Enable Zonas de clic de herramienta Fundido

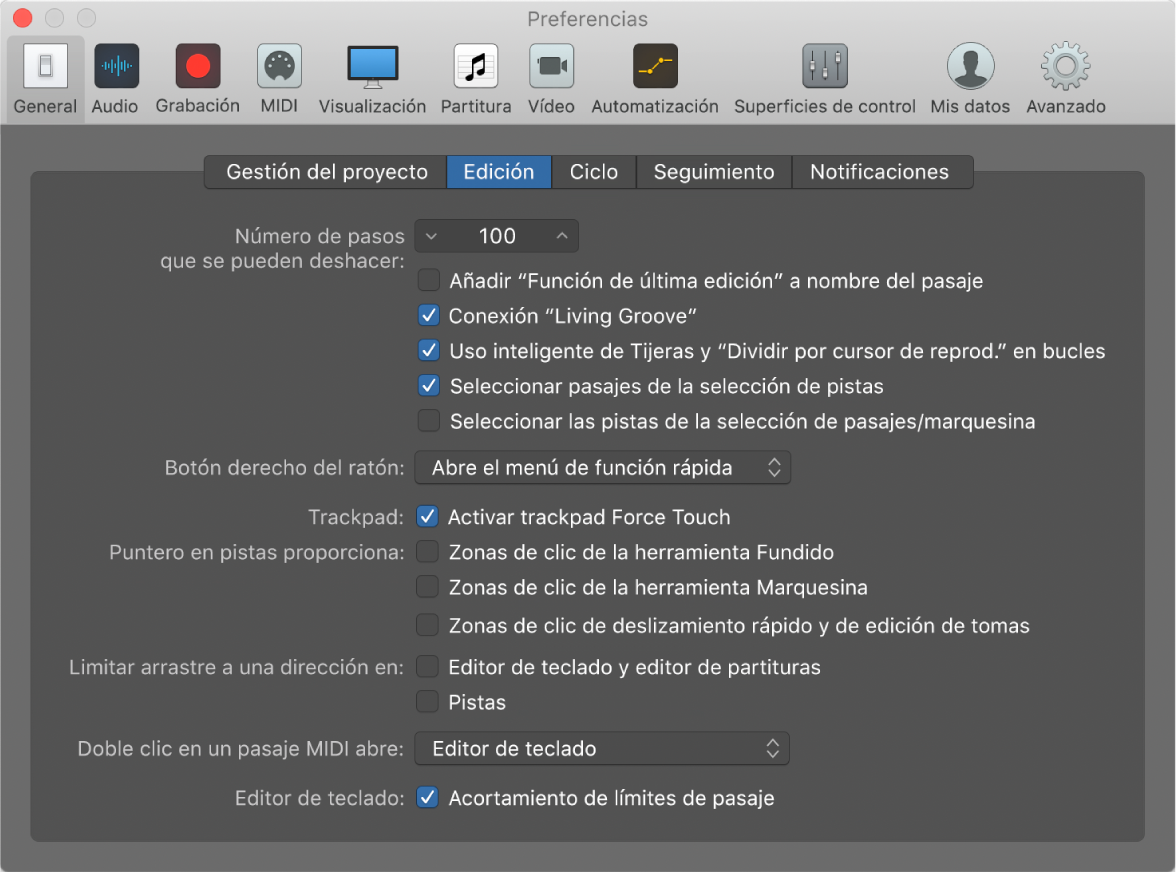(x=428, y=552)
